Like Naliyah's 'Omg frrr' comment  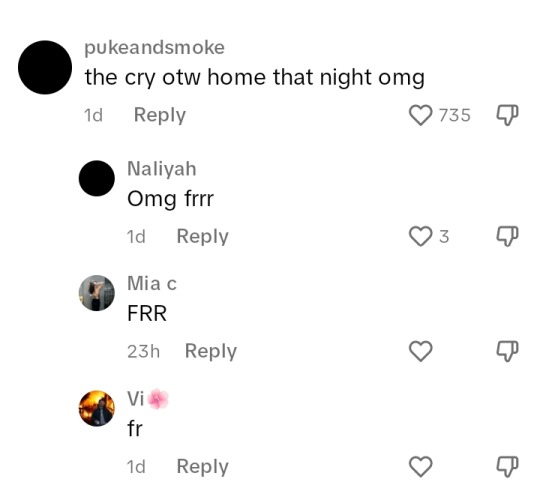(420, 236)
